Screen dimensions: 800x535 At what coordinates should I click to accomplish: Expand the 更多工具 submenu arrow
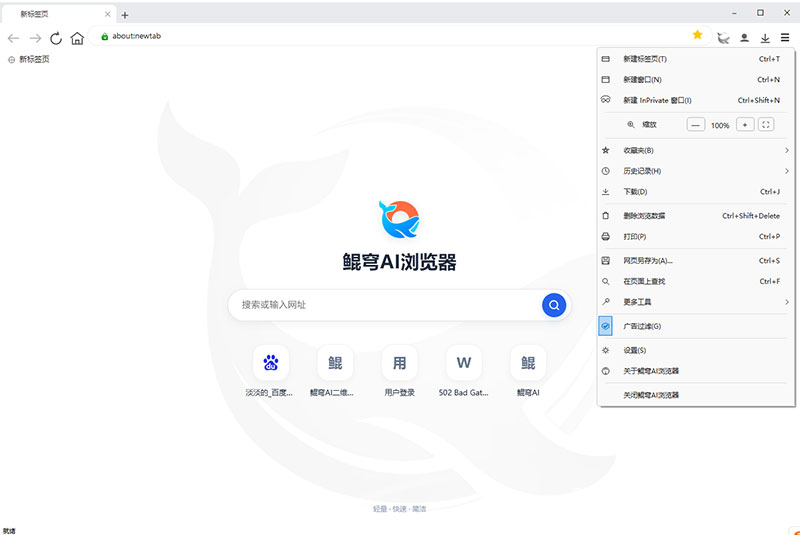coord(786,302)
